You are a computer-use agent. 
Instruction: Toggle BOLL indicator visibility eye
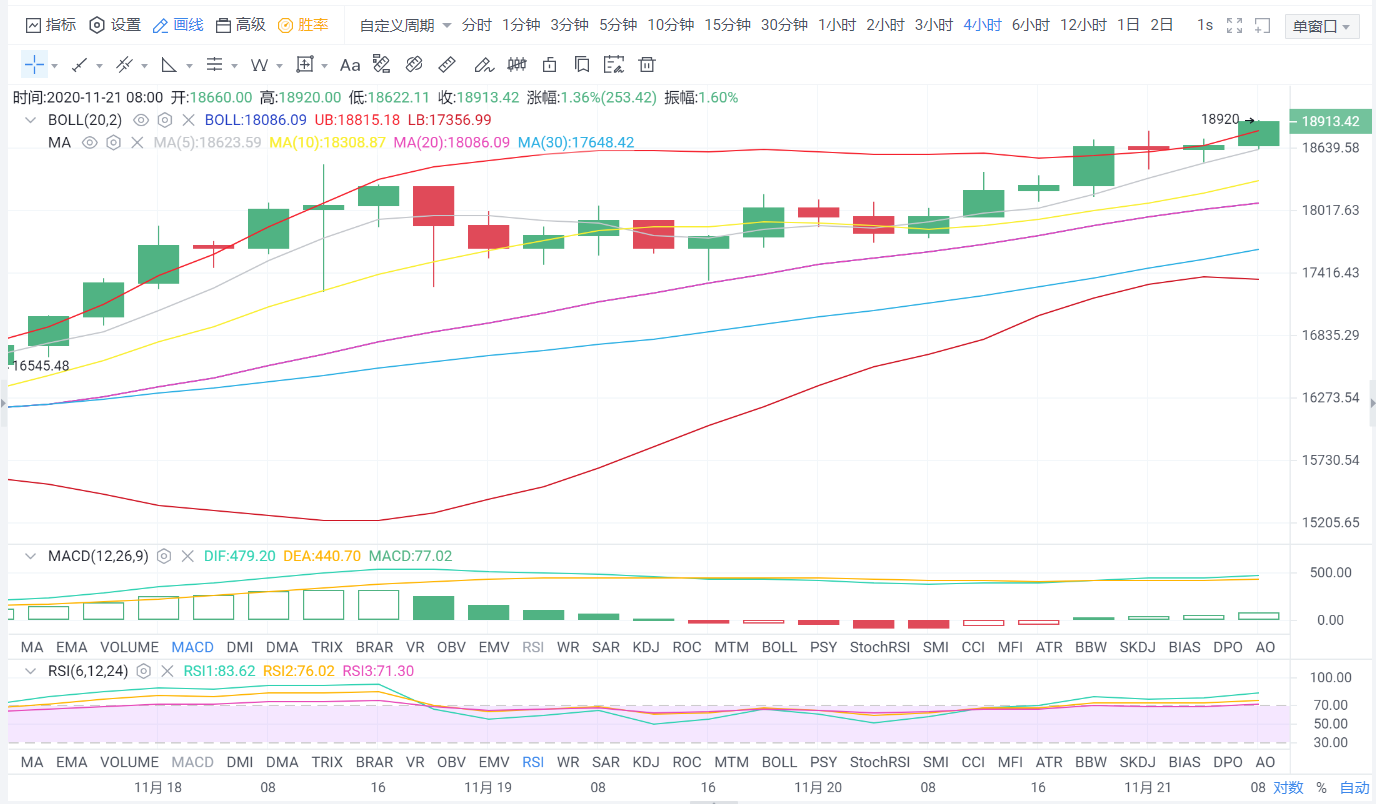(141, 120)
